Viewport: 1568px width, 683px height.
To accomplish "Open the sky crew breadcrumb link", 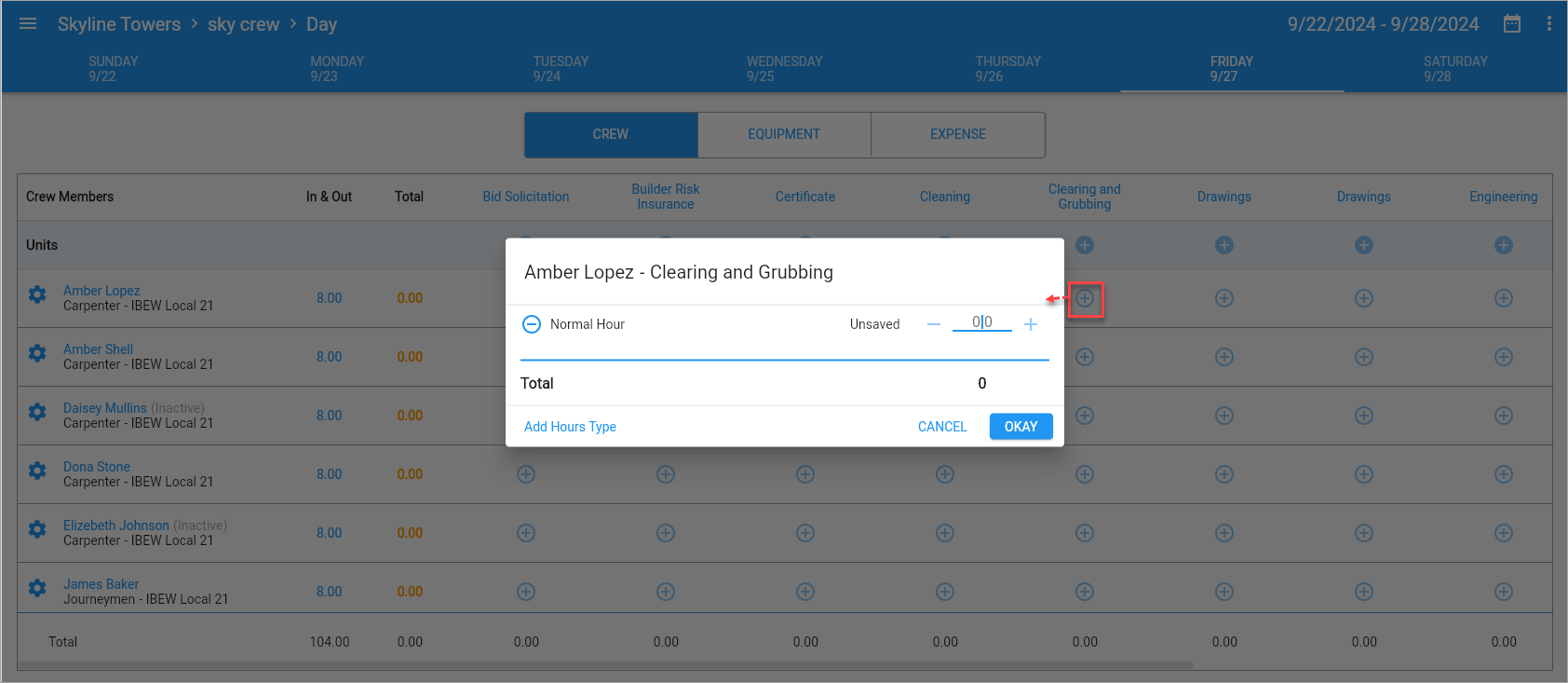I will pos(243,24).
